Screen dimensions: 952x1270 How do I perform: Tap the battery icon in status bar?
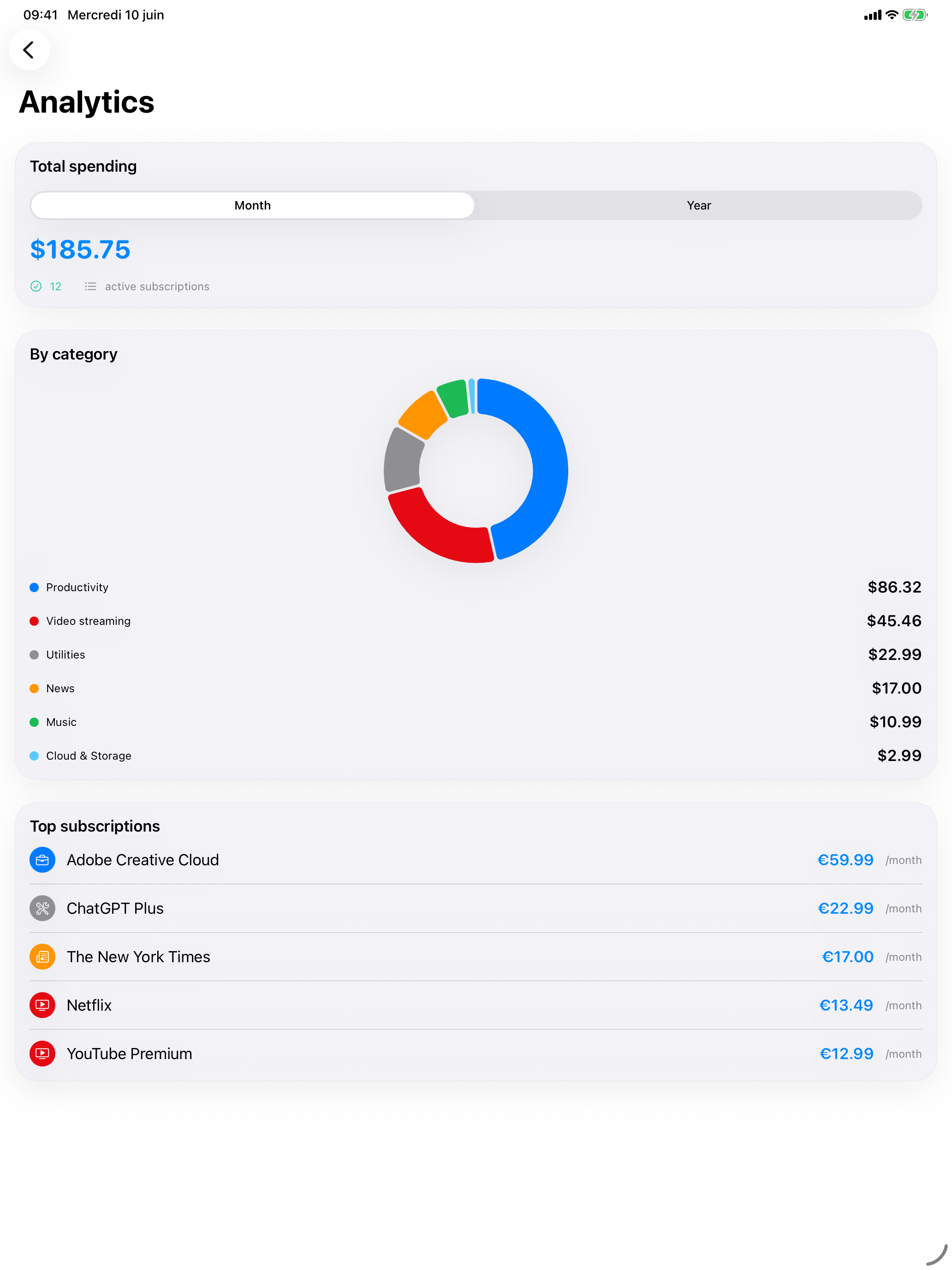tap(915, 15)
